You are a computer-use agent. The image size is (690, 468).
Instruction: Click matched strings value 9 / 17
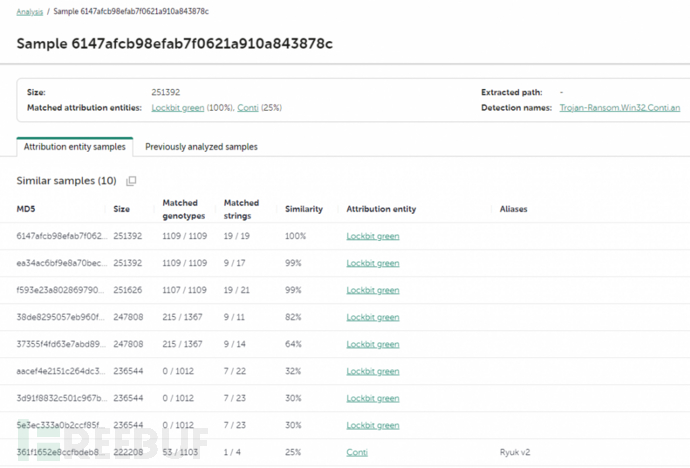point(234,263)
